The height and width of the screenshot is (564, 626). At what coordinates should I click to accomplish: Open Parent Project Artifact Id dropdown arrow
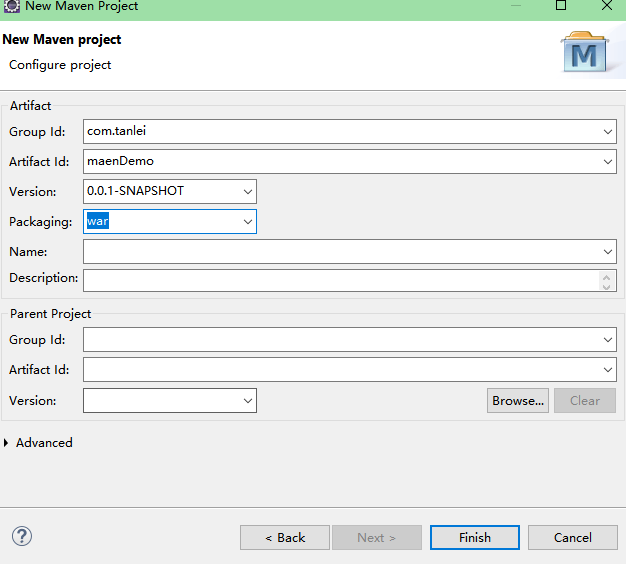pos(608,370)
